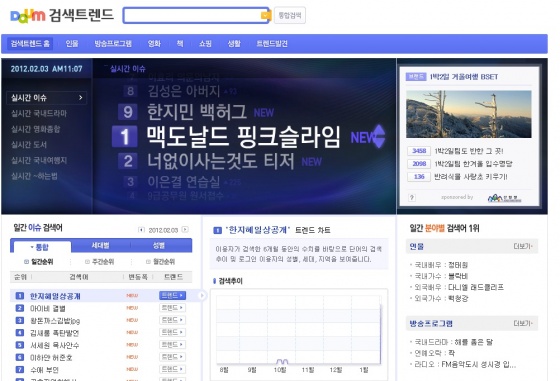The height and width of the screenshot is (381, 560).
Task: Click the 통합검색 search button
Action: [290, 15]
